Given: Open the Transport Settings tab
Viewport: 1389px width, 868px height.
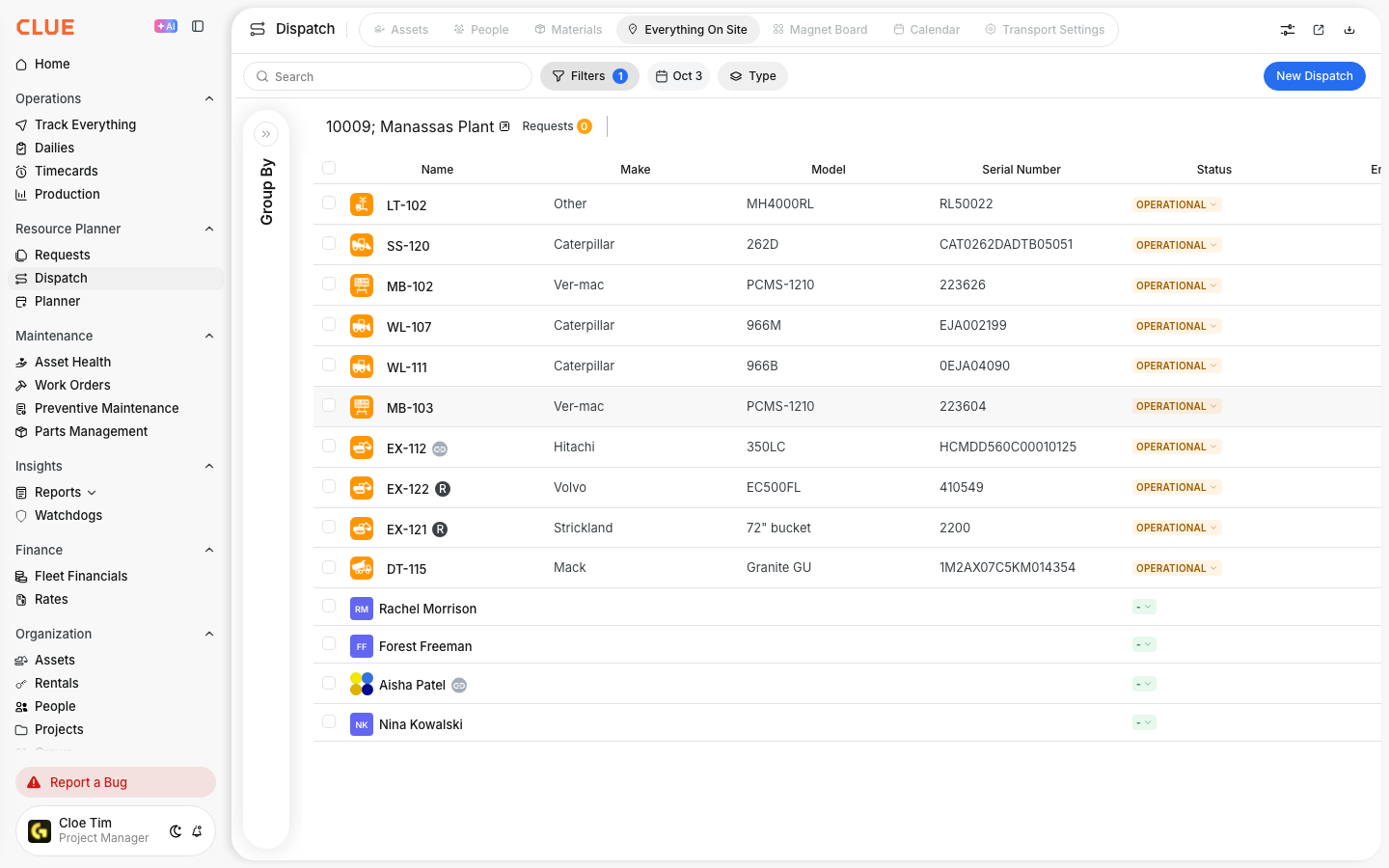Looking at the screenshot, I should click(1045, 30).
